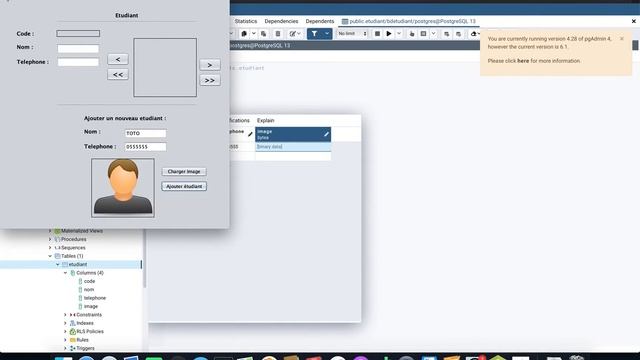Screen dimensions: 640x360
Task: Switch to the Dependencies tab
Action: [x=281, y=21]
